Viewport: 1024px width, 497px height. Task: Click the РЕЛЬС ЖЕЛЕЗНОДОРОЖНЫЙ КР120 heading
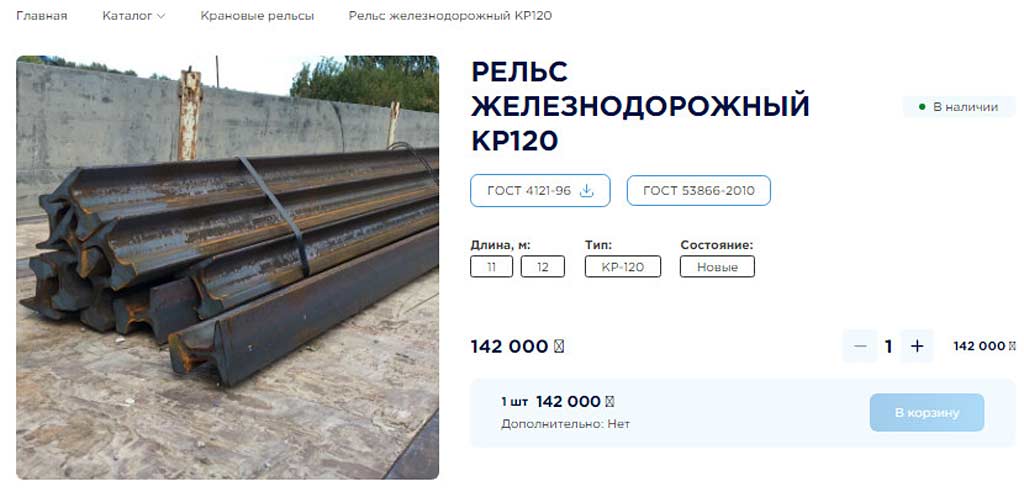(x=640, y=106)
